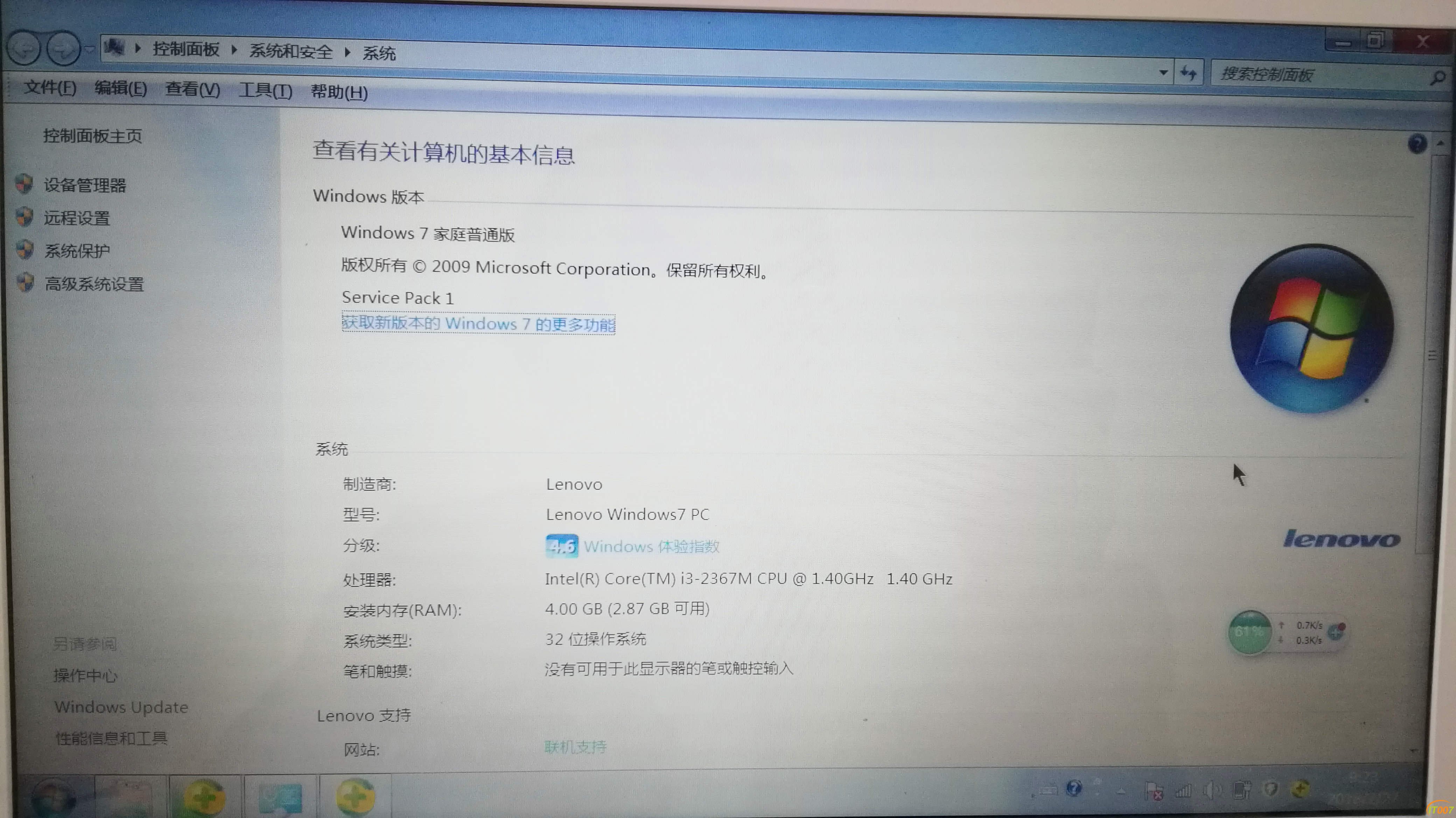Open the address bar history dropdown
Screen dimensions: 1456x818
[1163, 72]
